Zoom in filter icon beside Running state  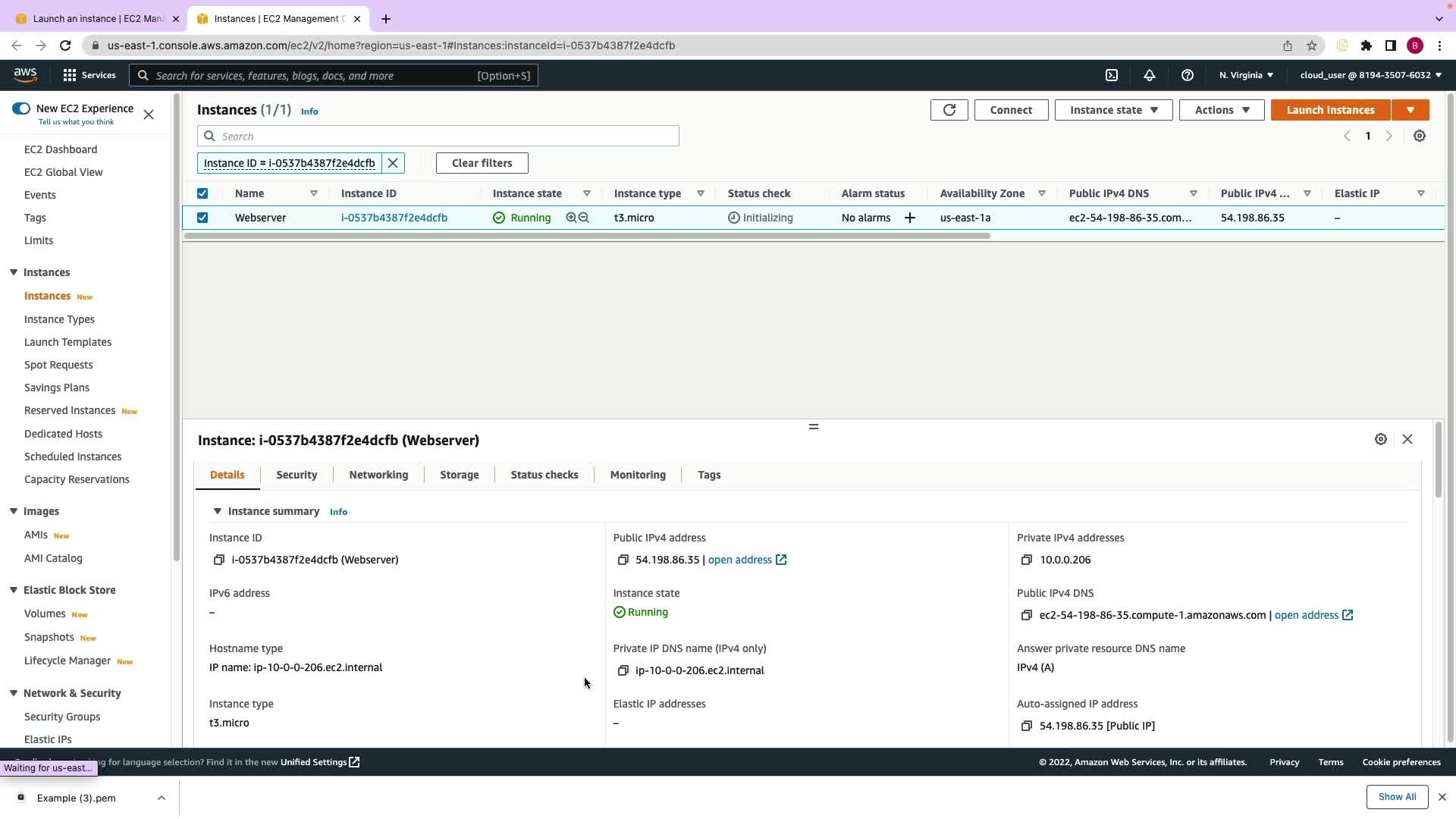click(571, 218)
